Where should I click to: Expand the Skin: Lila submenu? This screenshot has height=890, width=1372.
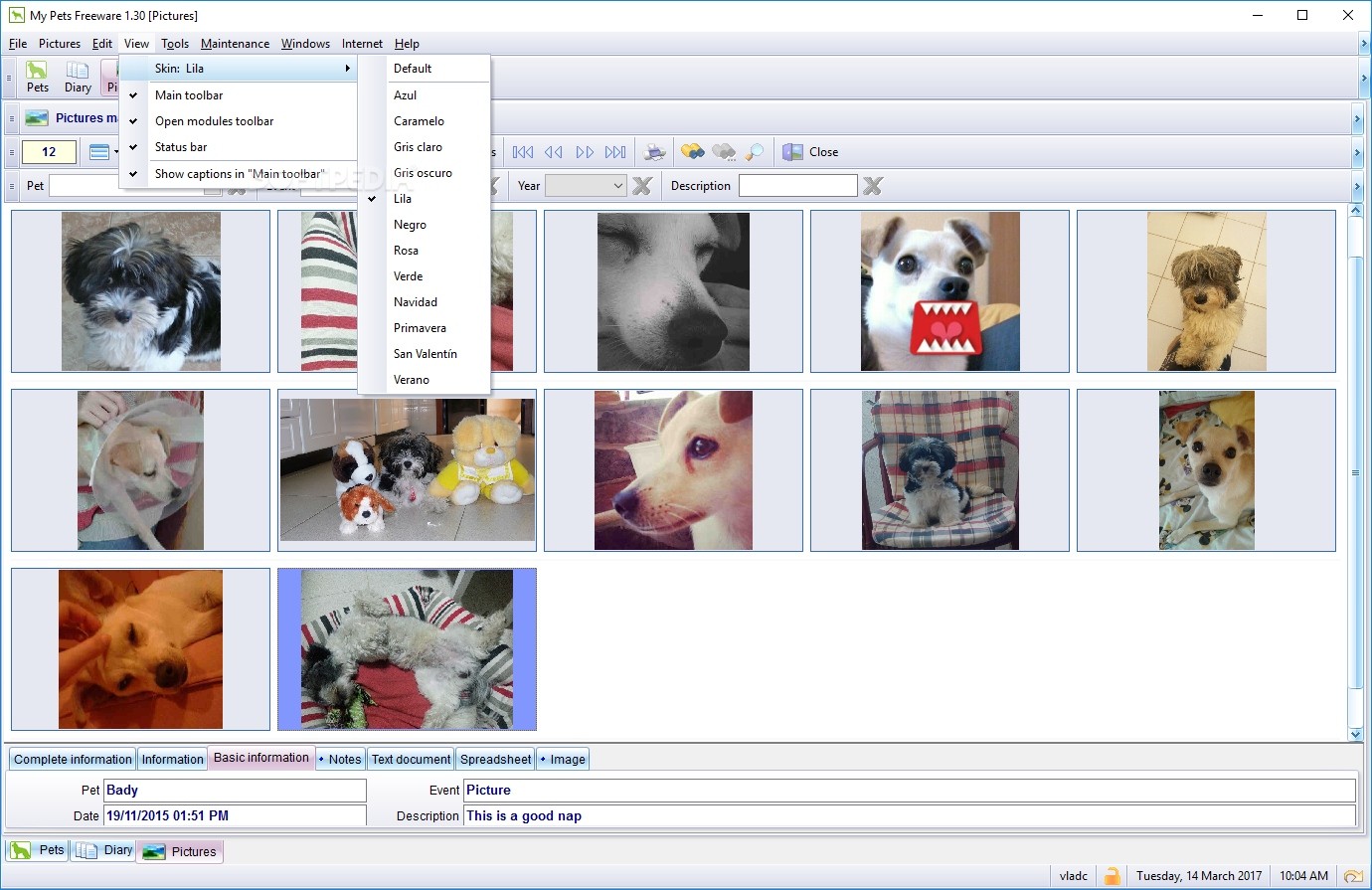pyautogui.click(x=238, y=69)
